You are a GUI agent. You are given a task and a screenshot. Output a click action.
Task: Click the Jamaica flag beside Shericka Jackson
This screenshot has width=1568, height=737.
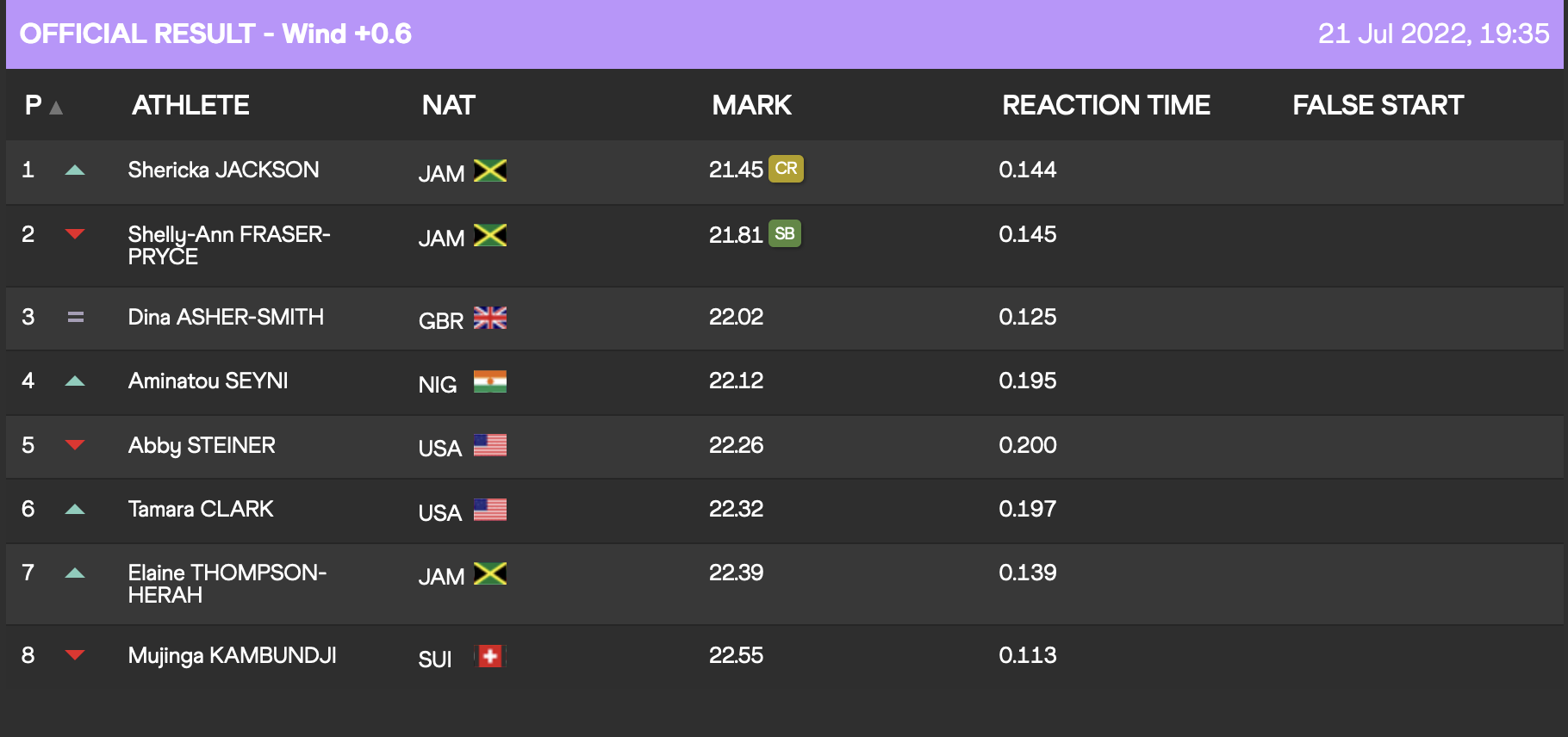pyautogui.click(x=489, y=170)
